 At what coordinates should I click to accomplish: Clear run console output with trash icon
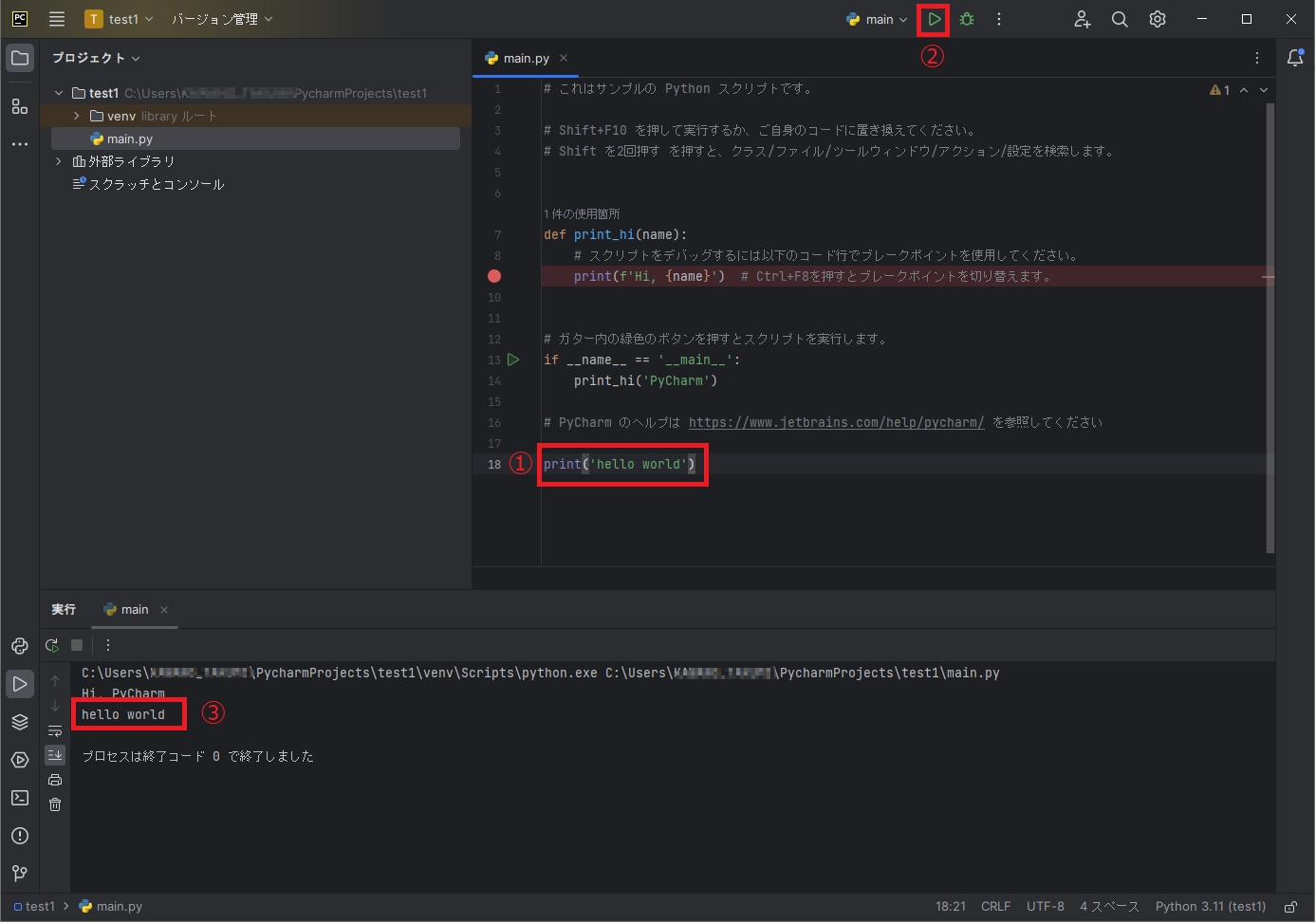55,804
